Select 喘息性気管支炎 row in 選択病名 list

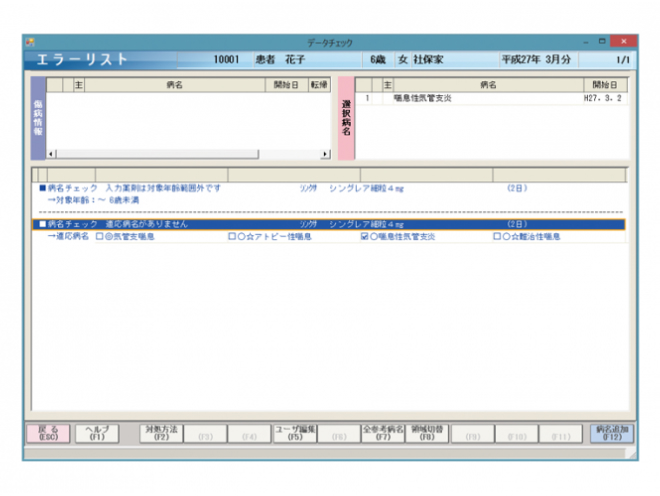[492, 98]
